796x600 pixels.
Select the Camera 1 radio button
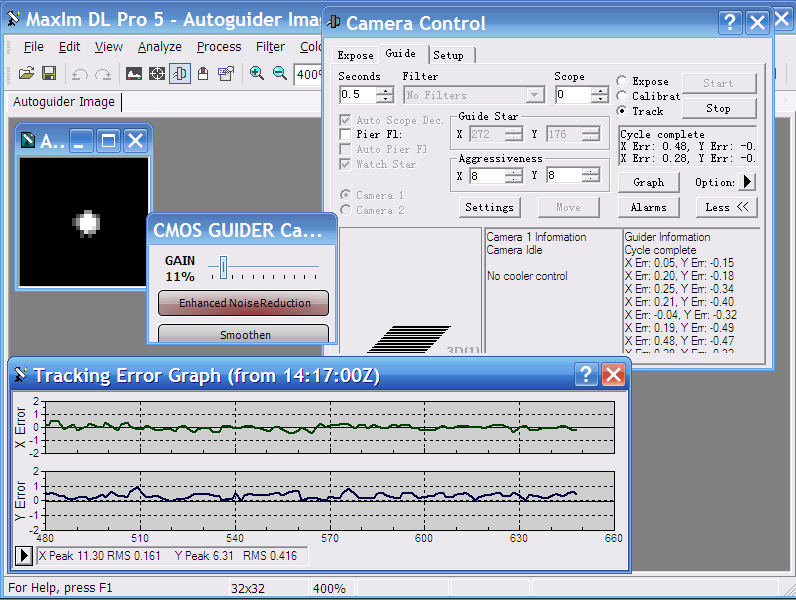pos(346,195)
